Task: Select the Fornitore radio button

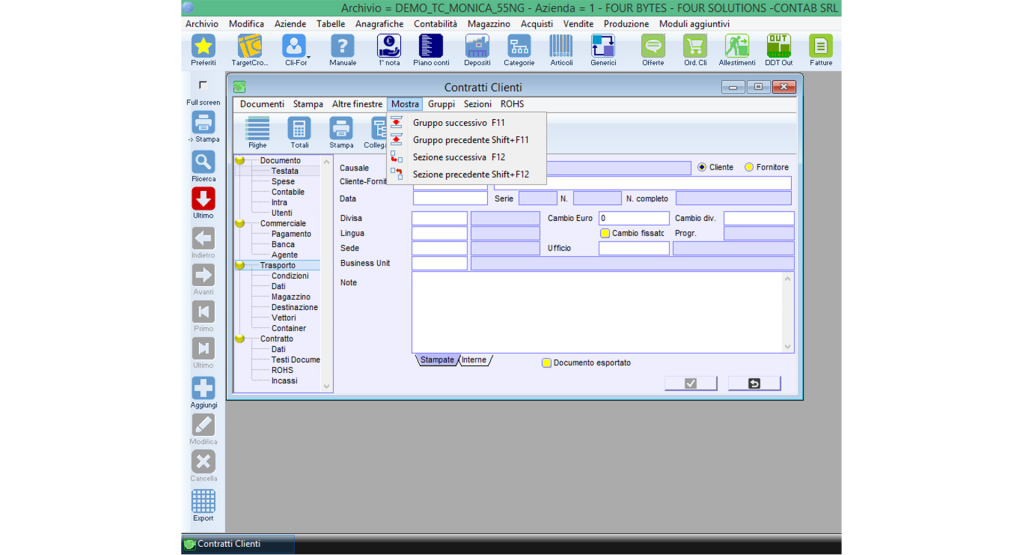Action: click(x=749, y=167)
